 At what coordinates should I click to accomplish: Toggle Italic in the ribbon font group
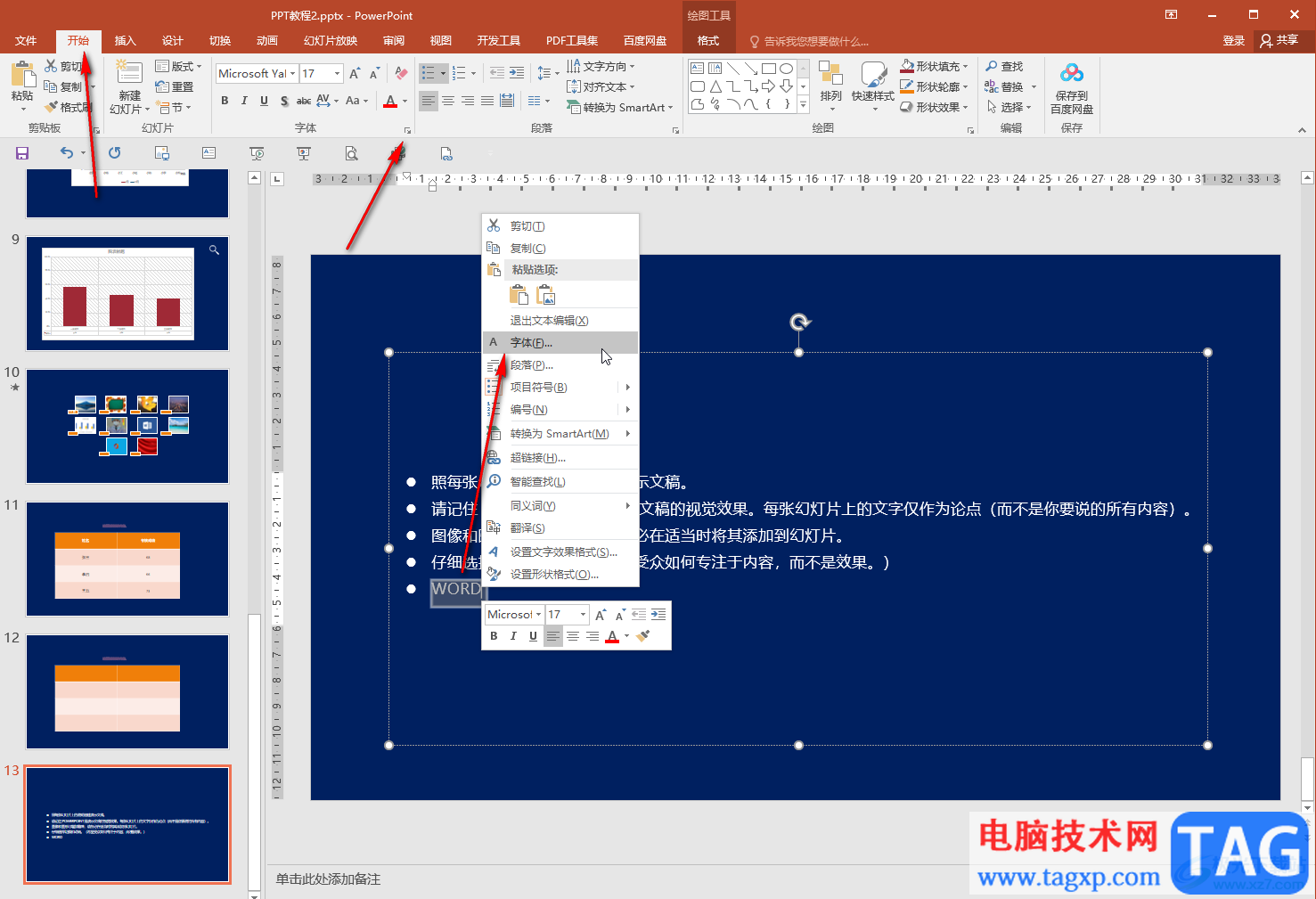click(x=244, y=101)
